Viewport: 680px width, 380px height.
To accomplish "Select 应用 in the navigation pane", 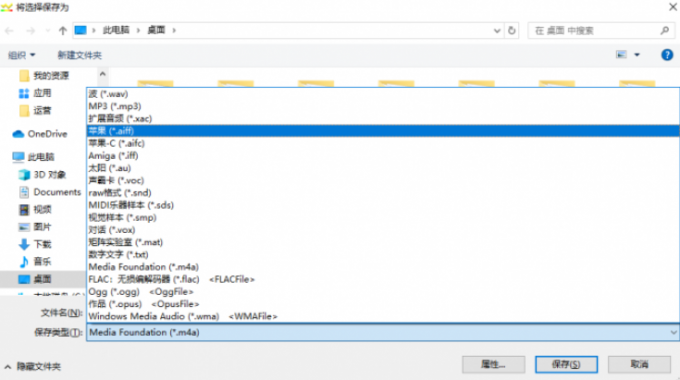I will point(35,93).
